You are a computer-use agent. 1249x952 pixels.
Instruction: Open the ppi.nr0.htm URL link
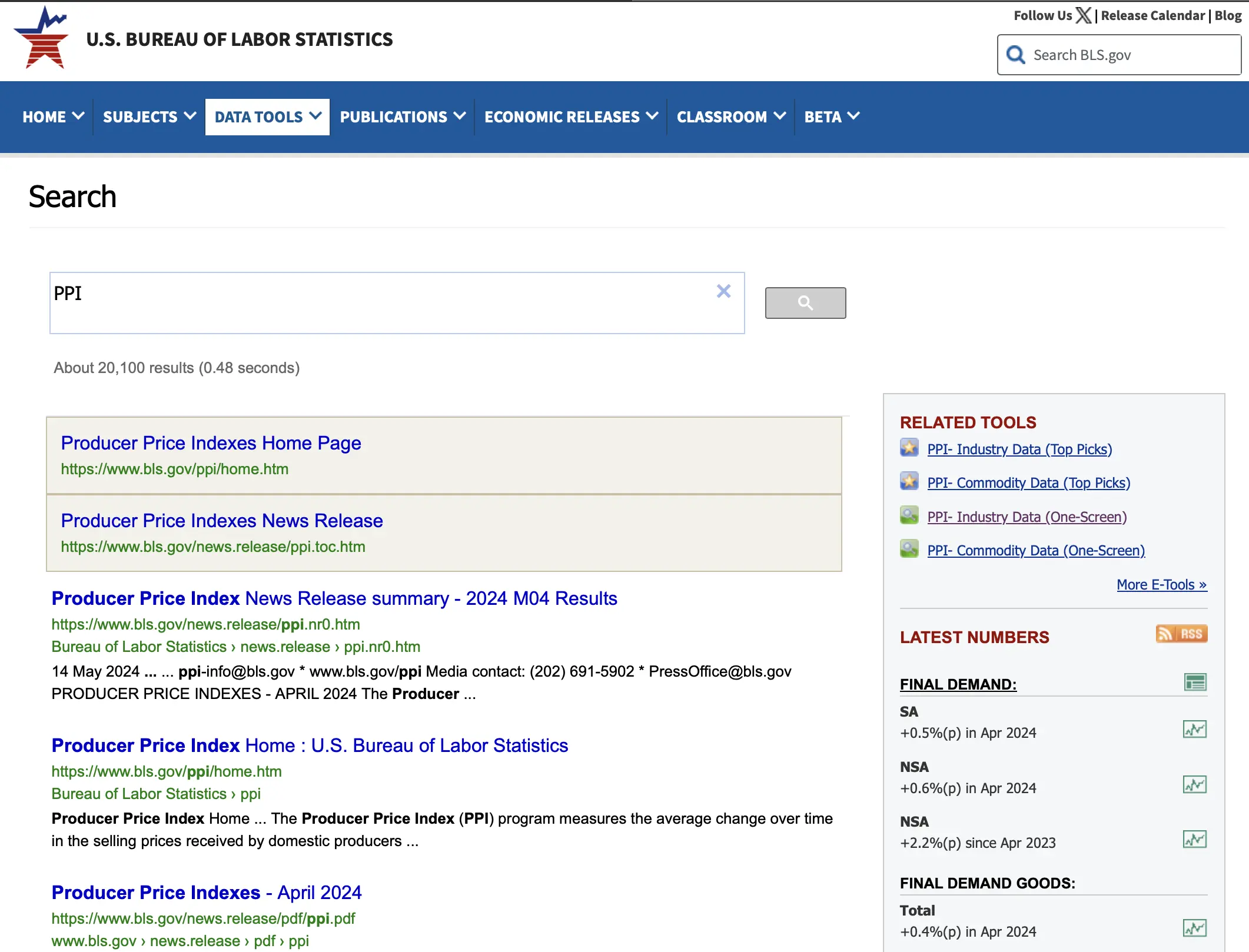(205, 624)
